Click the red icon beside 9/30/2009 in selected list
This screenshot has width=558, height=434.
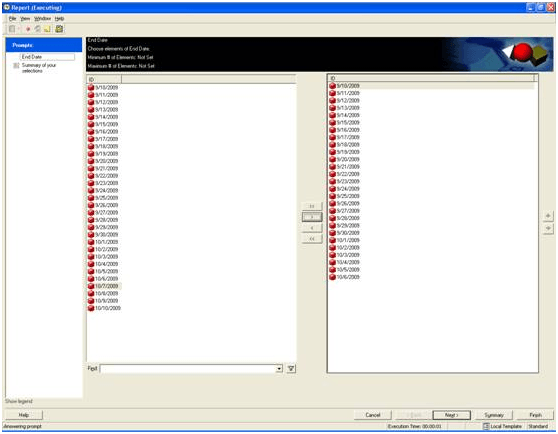coord(332,233)
